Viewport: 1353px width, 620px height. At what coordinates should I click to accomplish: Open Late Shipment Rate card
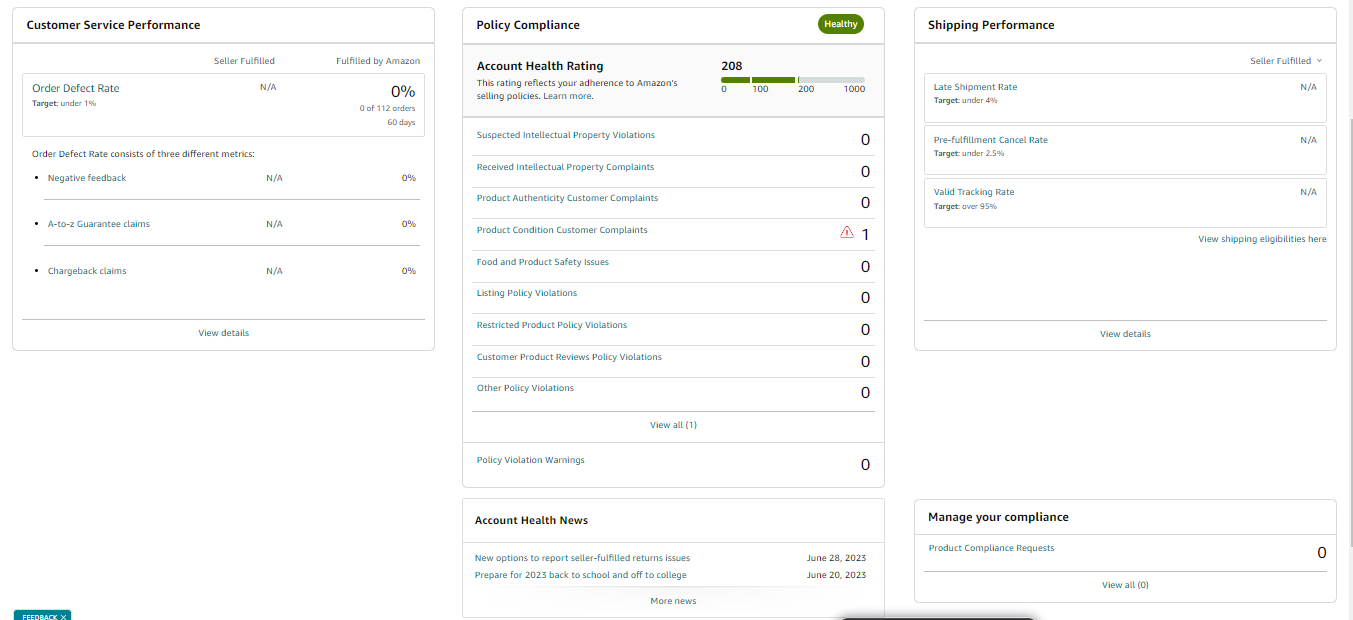(x=1125, y=98)
